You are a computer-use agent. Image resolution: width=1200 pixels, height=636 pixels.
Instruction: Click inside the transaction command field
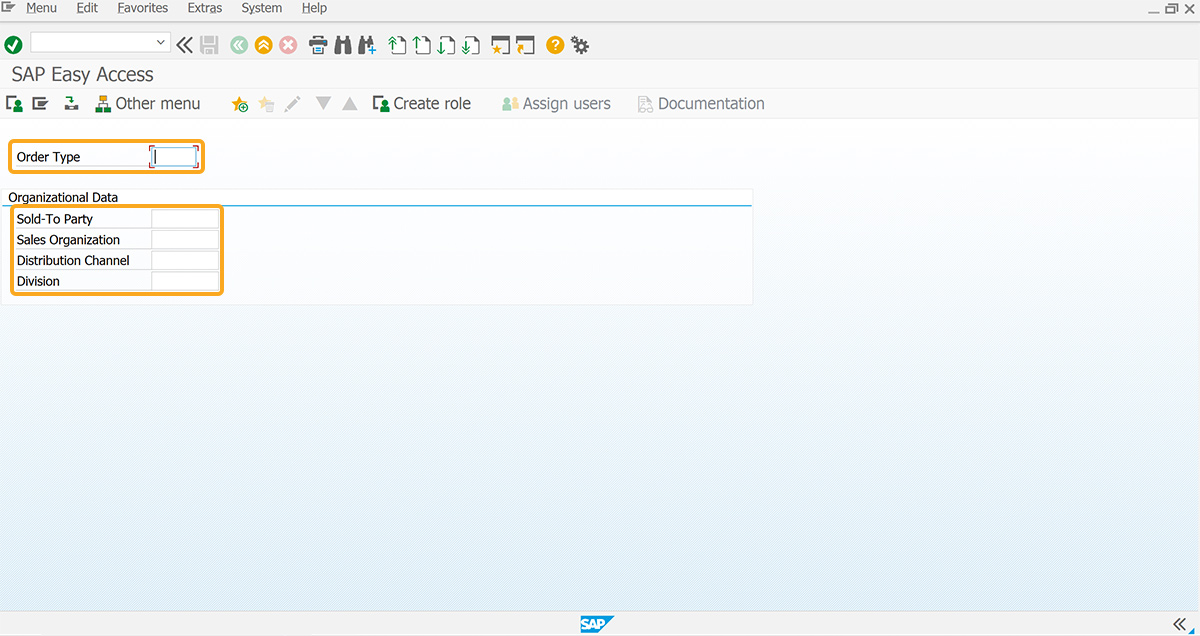(x=92, y=43)
